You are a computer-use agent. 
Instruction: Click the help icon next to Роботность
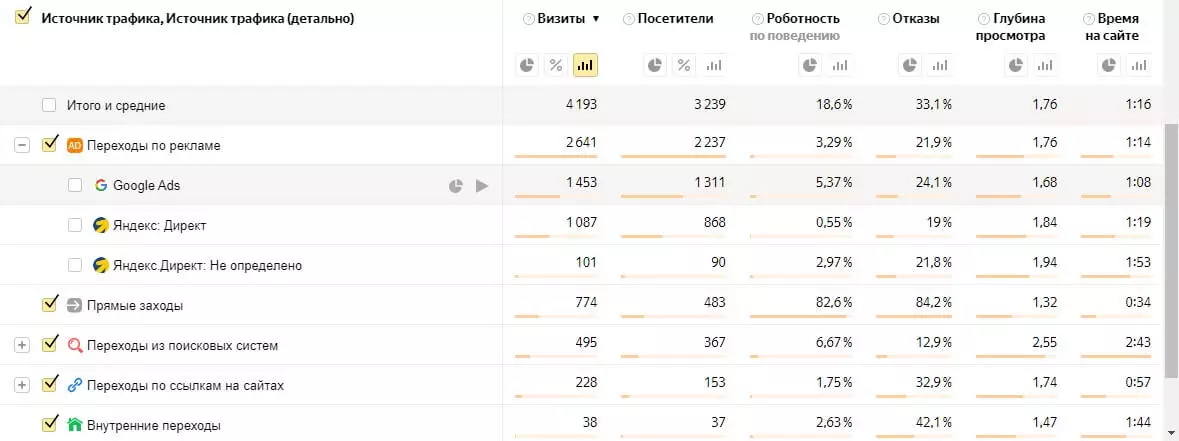tap(757, 19)
